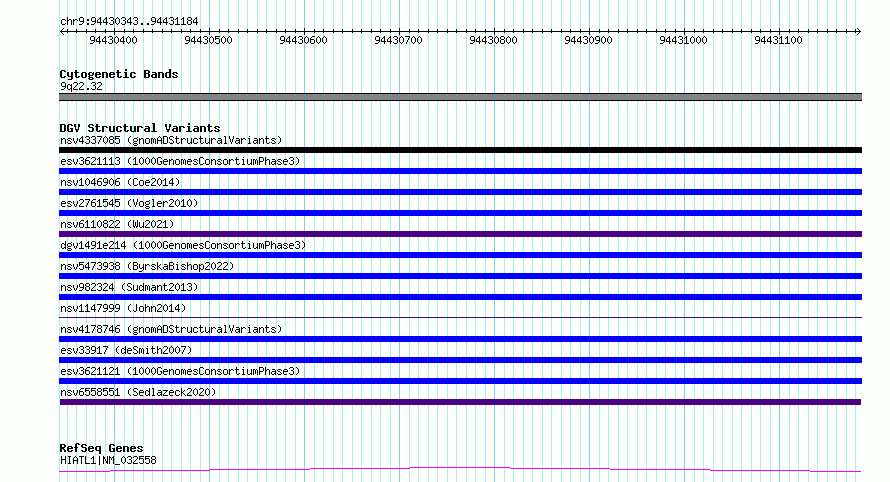This screenshot has height=482, width=890.
Task: Open dgv1491e214 variant label
Action: tap(183, 245)
